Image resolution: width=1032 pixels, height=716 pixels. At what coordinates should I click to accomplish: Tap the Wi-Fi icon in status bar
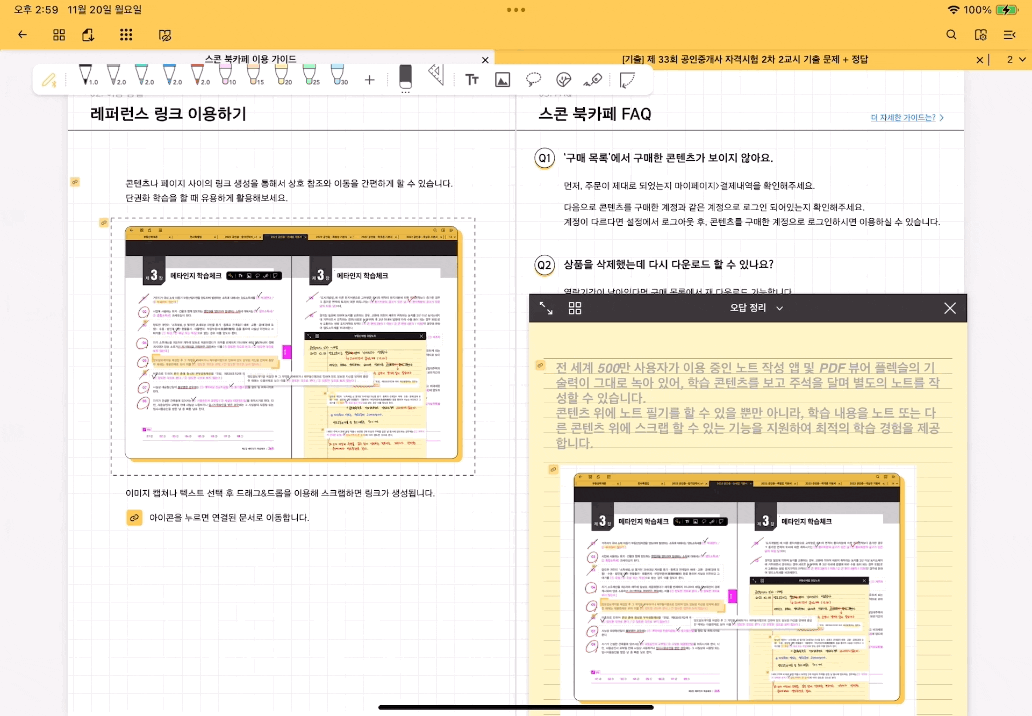(953, 10)
